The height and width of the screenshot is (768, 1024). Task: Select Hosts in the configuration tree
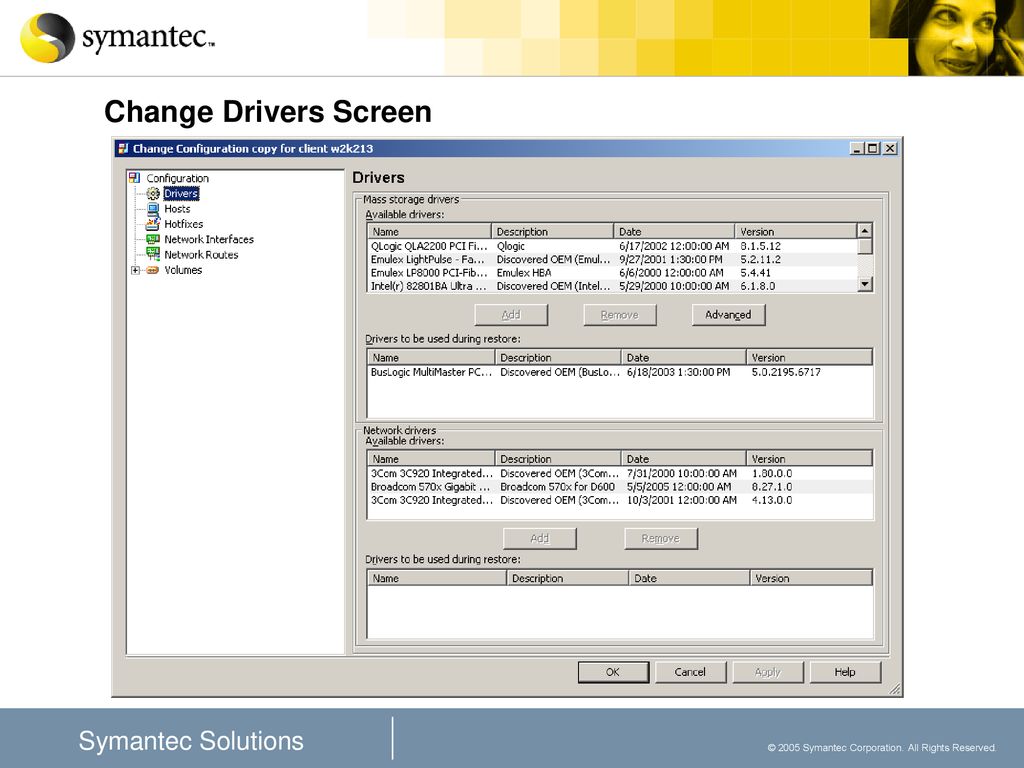click(177, 209)
